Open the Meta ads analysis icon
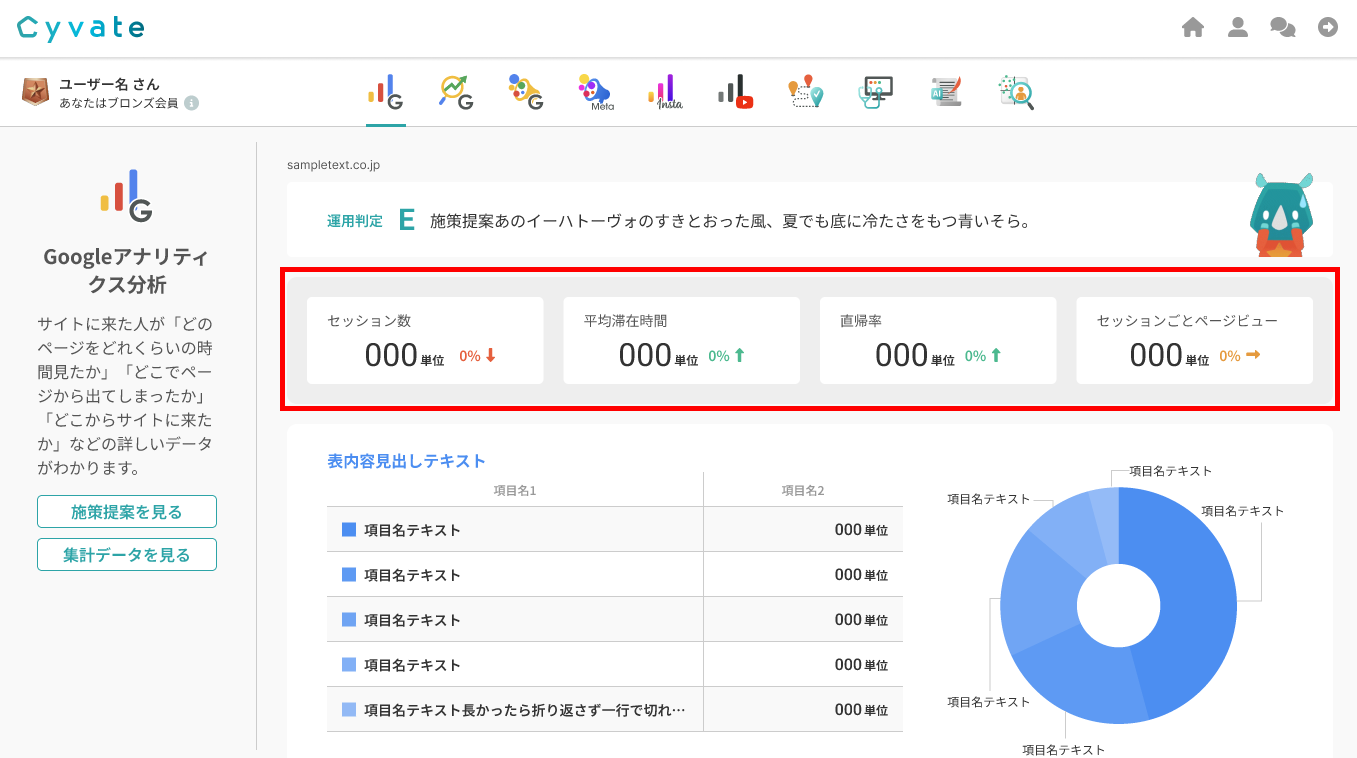Viewport: 1357px width, 758px height. point(595,92)
